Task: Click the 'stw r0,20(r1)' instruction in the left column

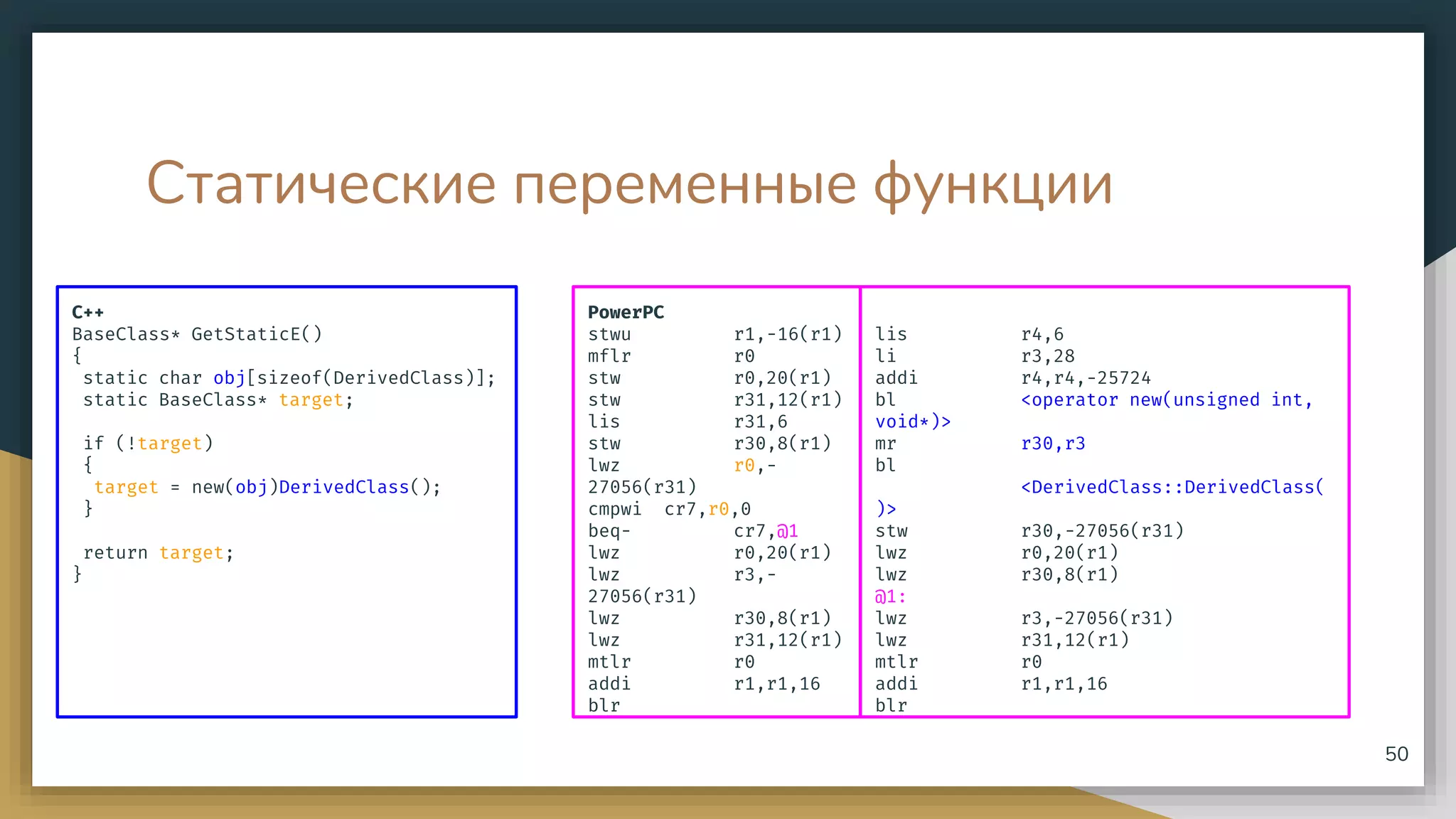Action: click(x=710, y=378)
